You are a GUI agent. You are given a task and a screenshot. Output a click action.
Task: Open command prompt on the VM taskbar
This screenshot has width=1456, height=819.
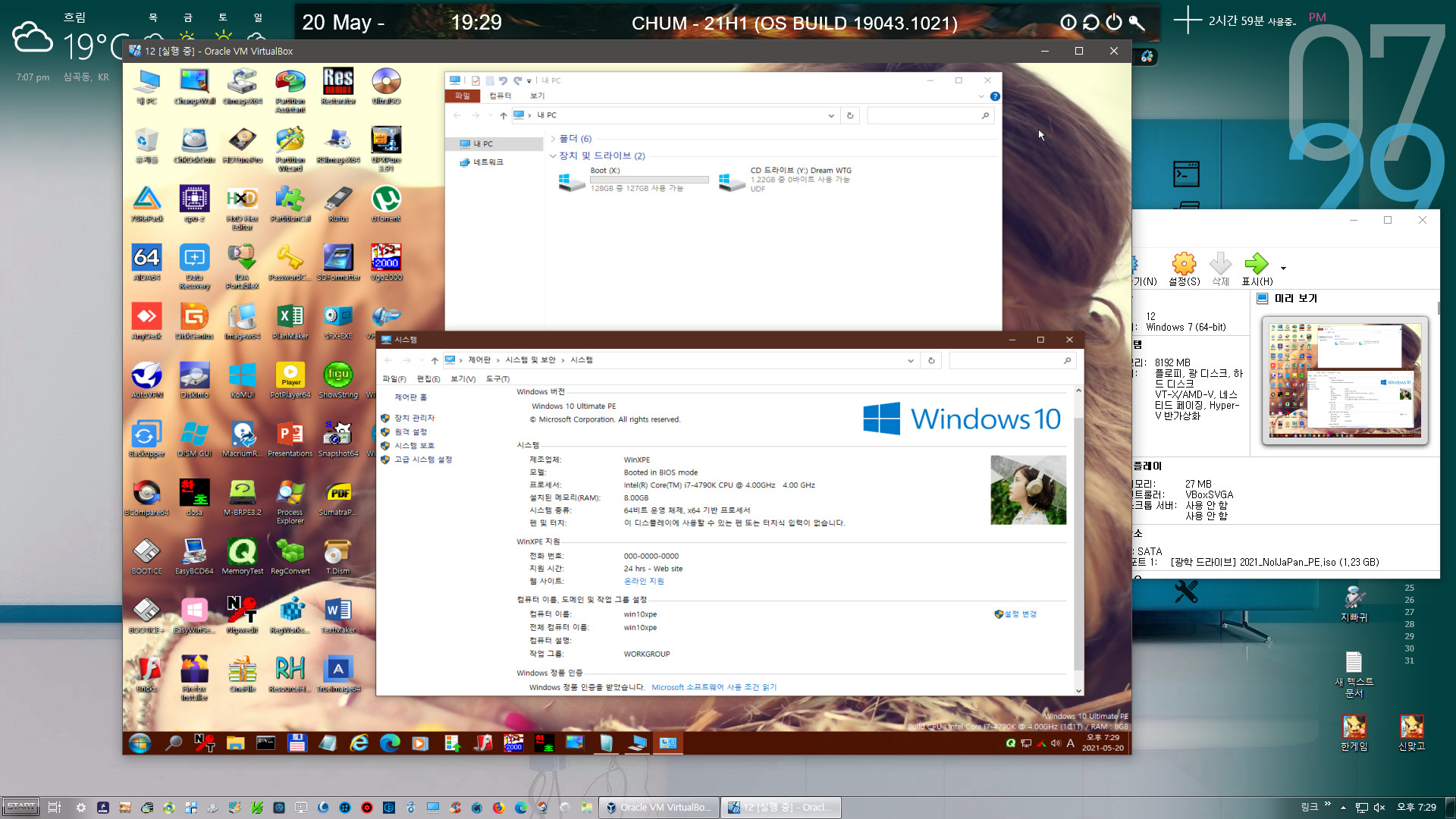pyautogui.click(x=265, y=743)
